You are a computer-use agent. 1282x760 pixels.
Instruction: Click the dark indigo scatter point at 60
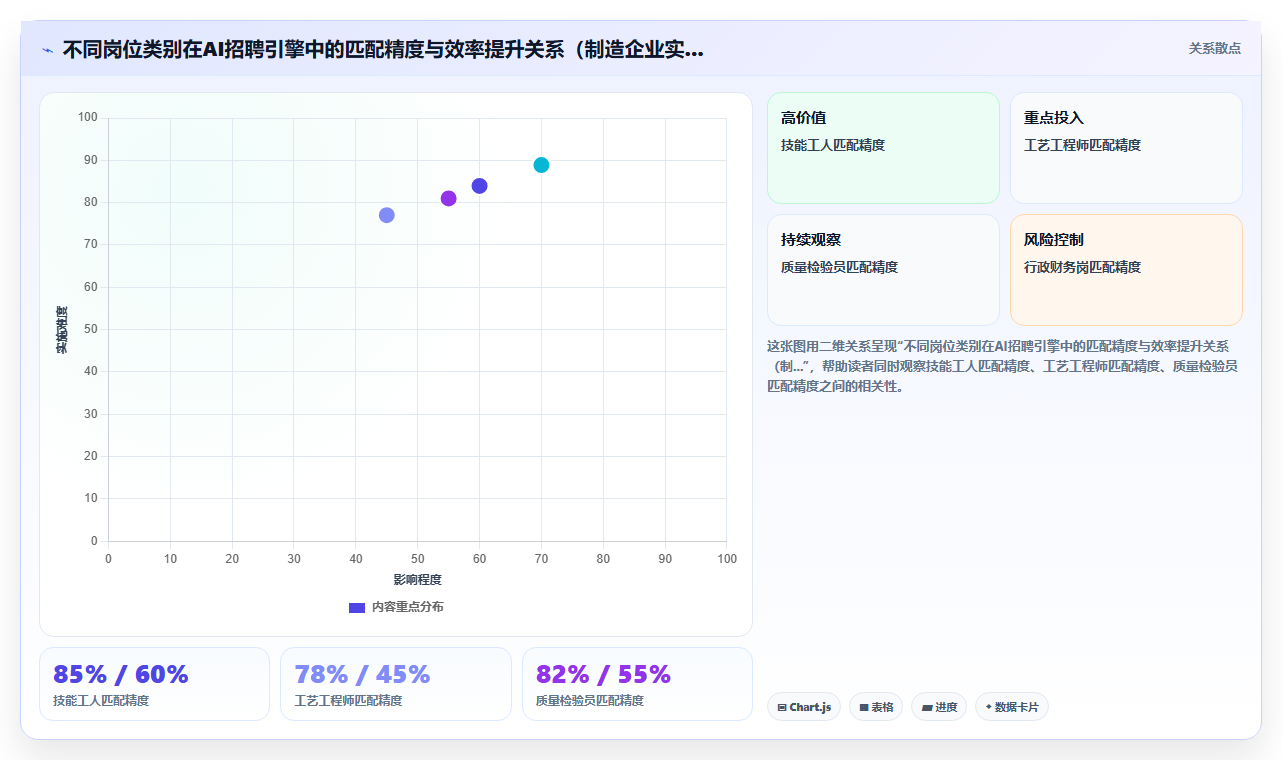(479, 186)
